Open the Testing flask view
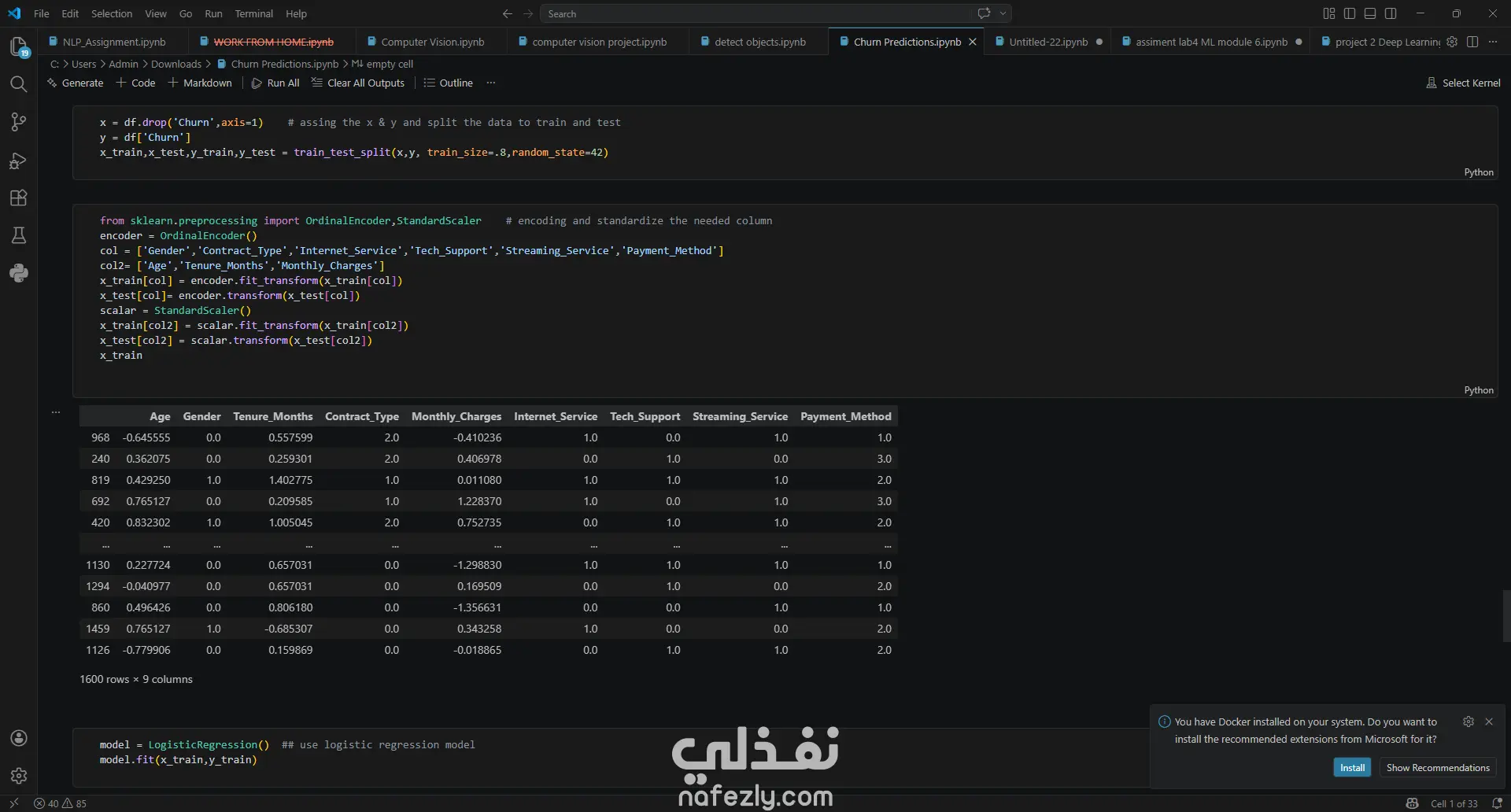The image size is (1511, 812). 19,235
